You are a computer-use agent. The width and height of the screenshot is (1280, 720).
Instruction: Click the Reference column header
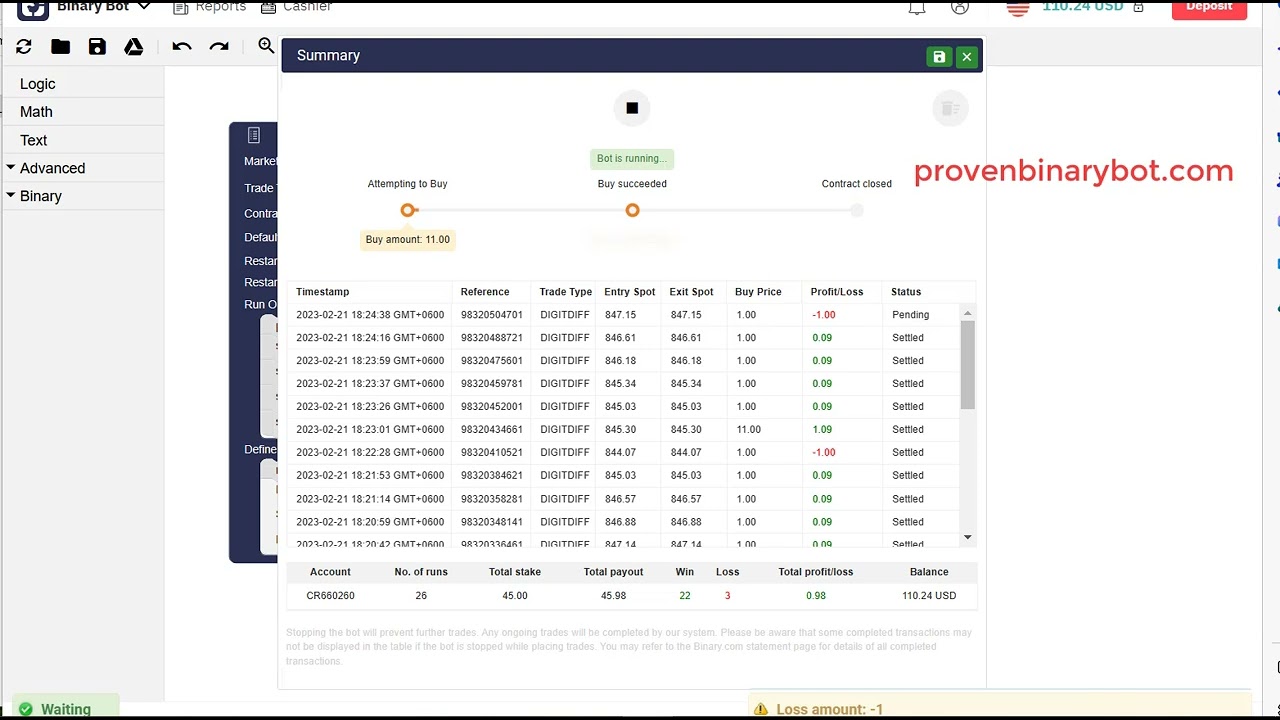[485, 292]
